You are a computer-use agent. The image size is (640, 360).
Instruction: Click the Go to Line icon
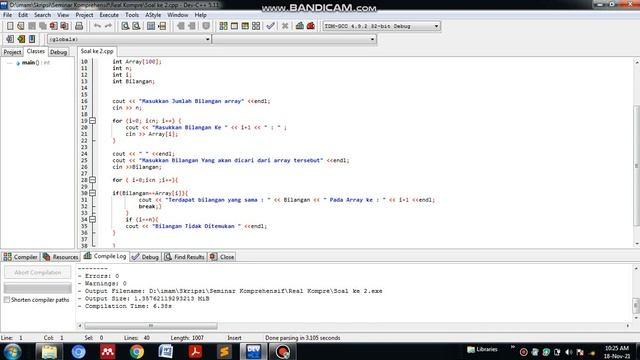(x=162, y=26)
